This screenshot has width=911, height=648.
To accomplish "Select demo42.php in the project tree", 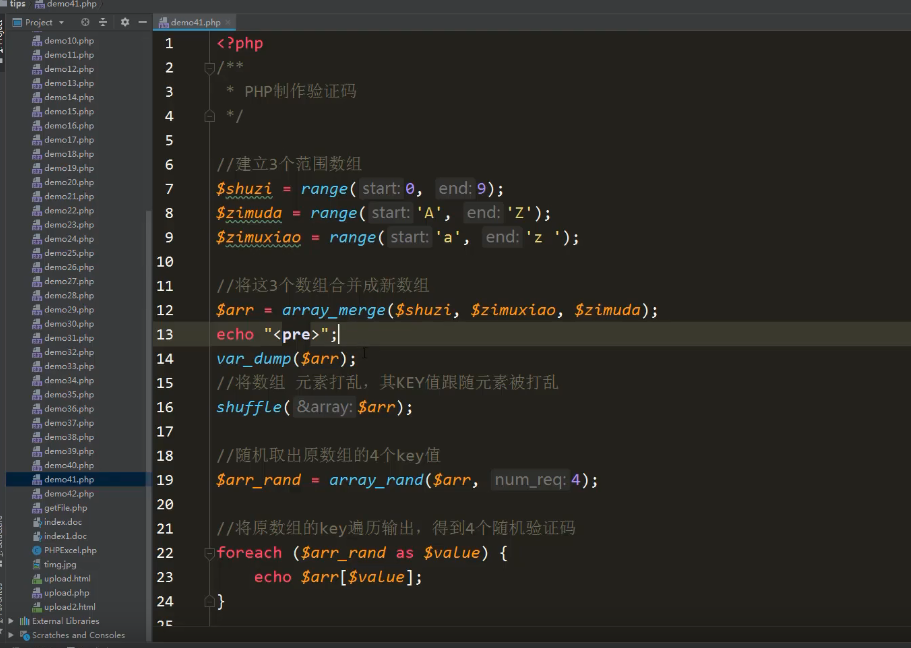I will pos(68,494).
